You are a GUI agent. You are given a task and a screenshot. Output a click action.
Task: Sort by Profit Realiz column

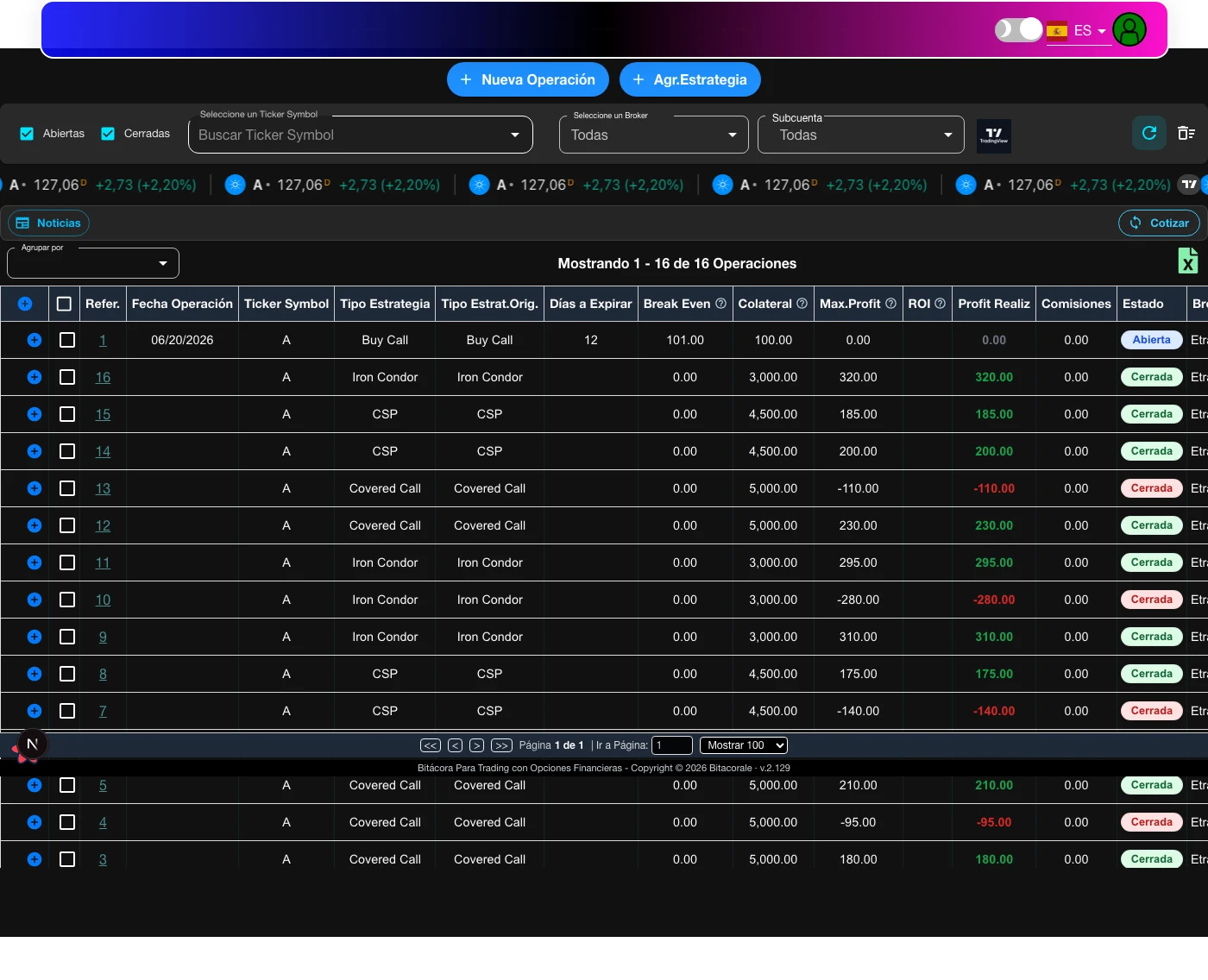pos(994,304)
